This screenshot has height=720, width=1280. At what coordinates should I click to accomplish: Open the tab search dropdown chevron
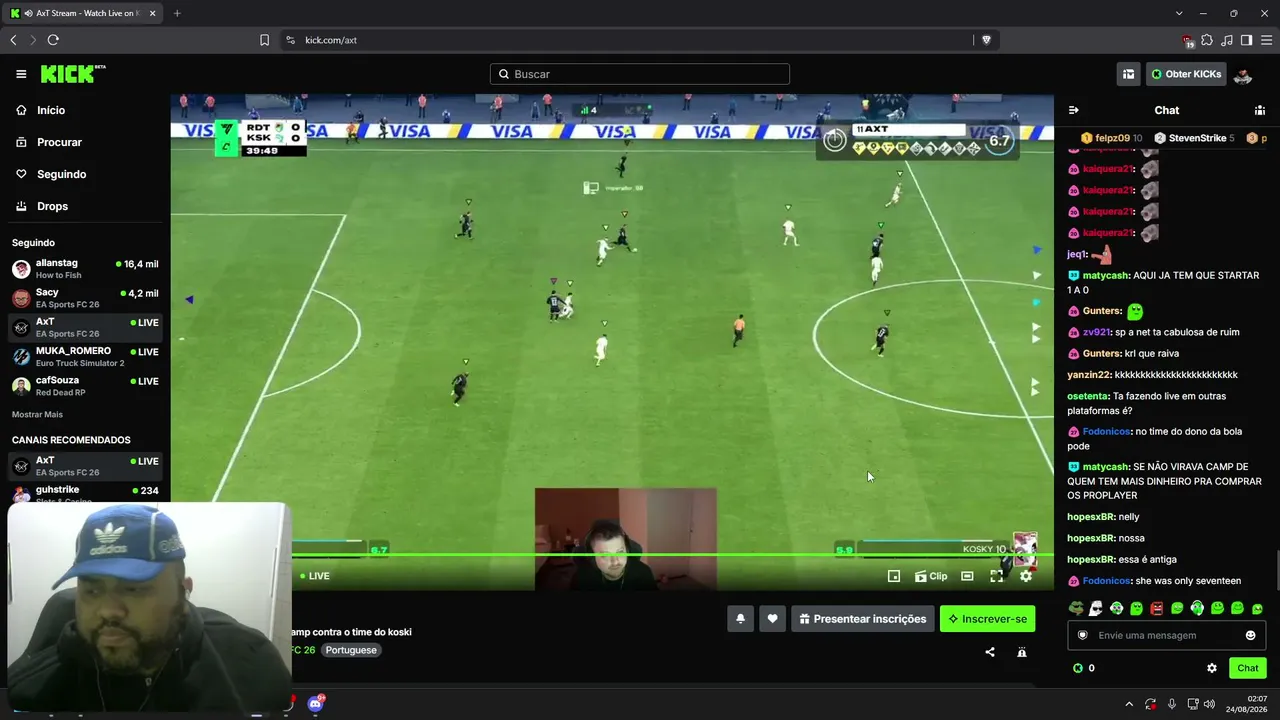[x=1179, y=13]
